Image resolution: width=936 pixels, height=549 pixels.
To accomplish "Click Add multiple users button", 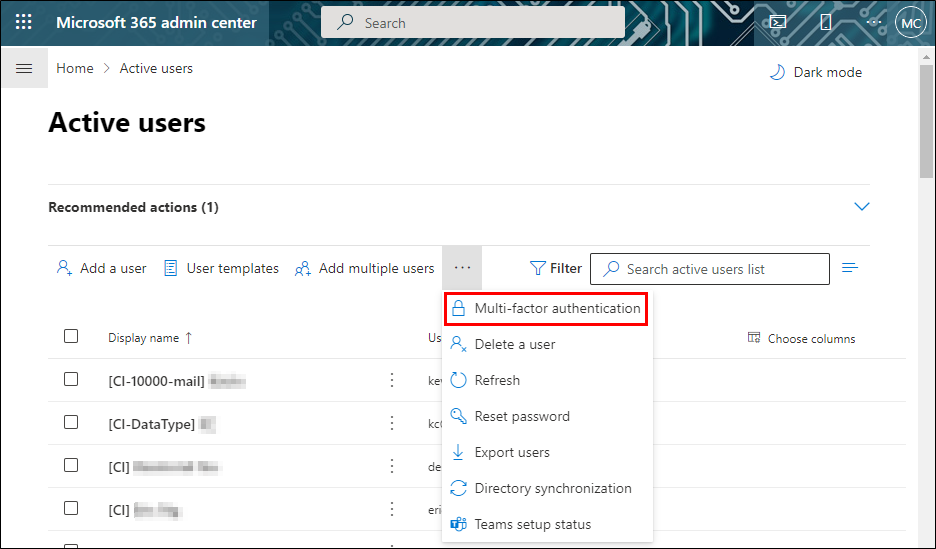I will (364, 269).
